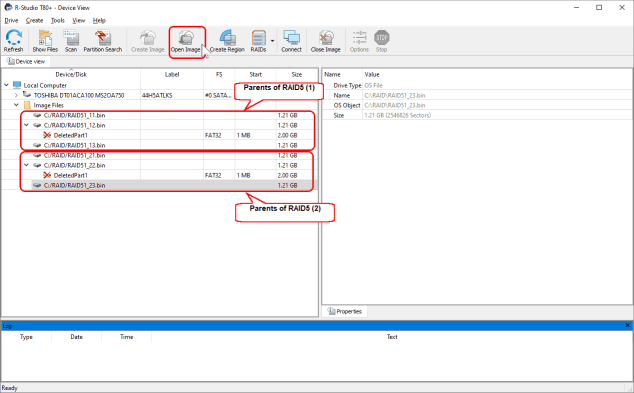Select image C:/RAID/RAID51_22.bin
The width and height of the screenshot is (634, 393).
click(74, 165)
